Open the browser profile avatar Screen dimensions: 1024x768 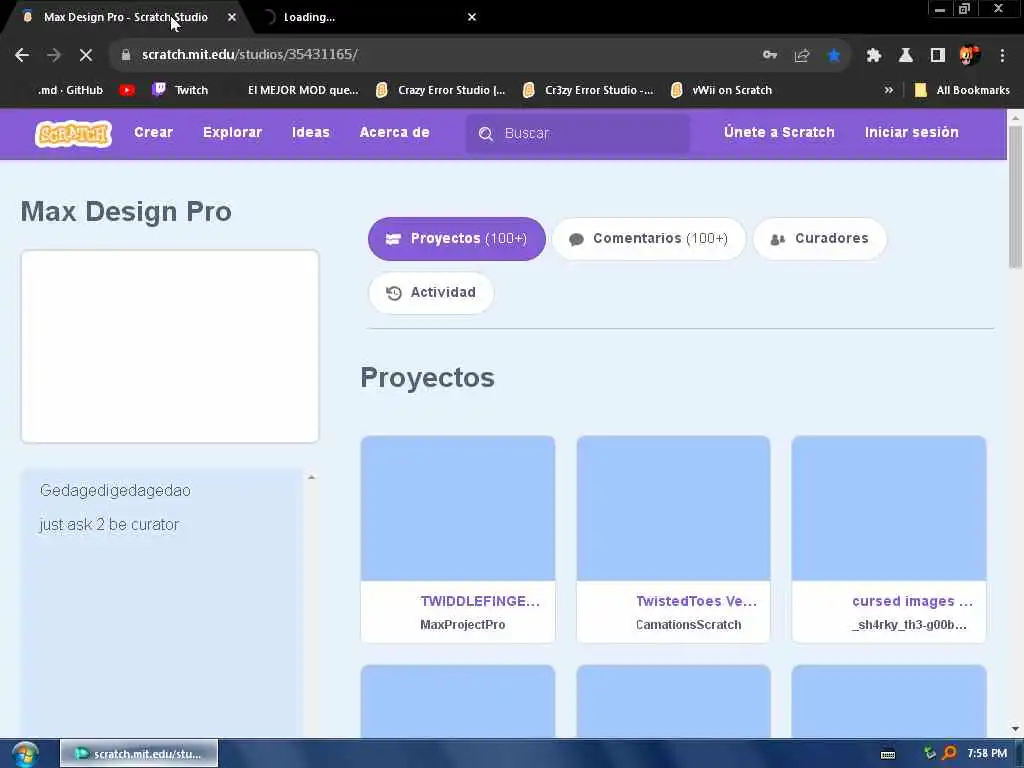coord(970,55)
